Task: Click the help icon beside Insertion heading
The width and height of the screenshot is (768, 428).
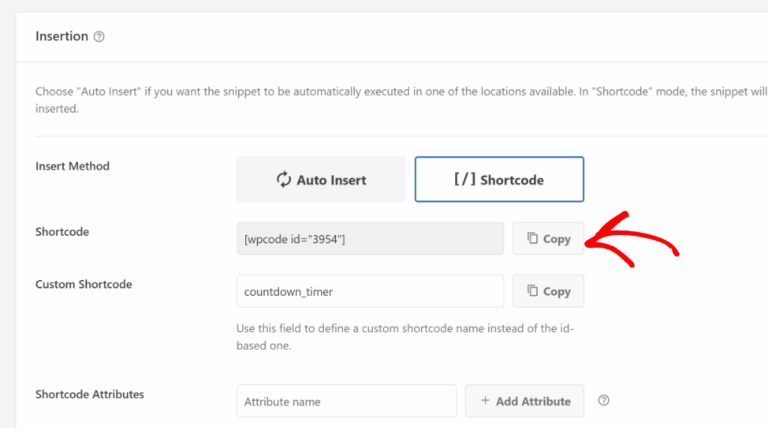Action: click(99, 37)
